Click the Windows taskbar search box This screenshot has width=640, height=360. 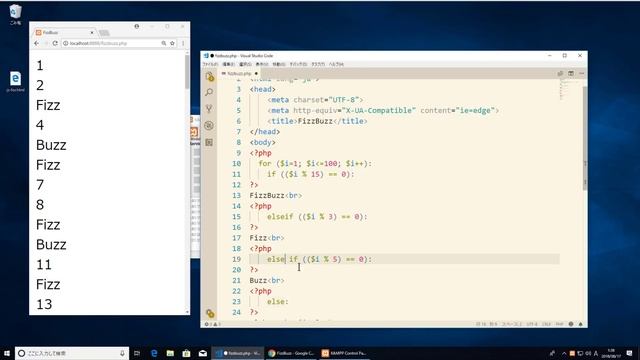click(x=72, y=353)
